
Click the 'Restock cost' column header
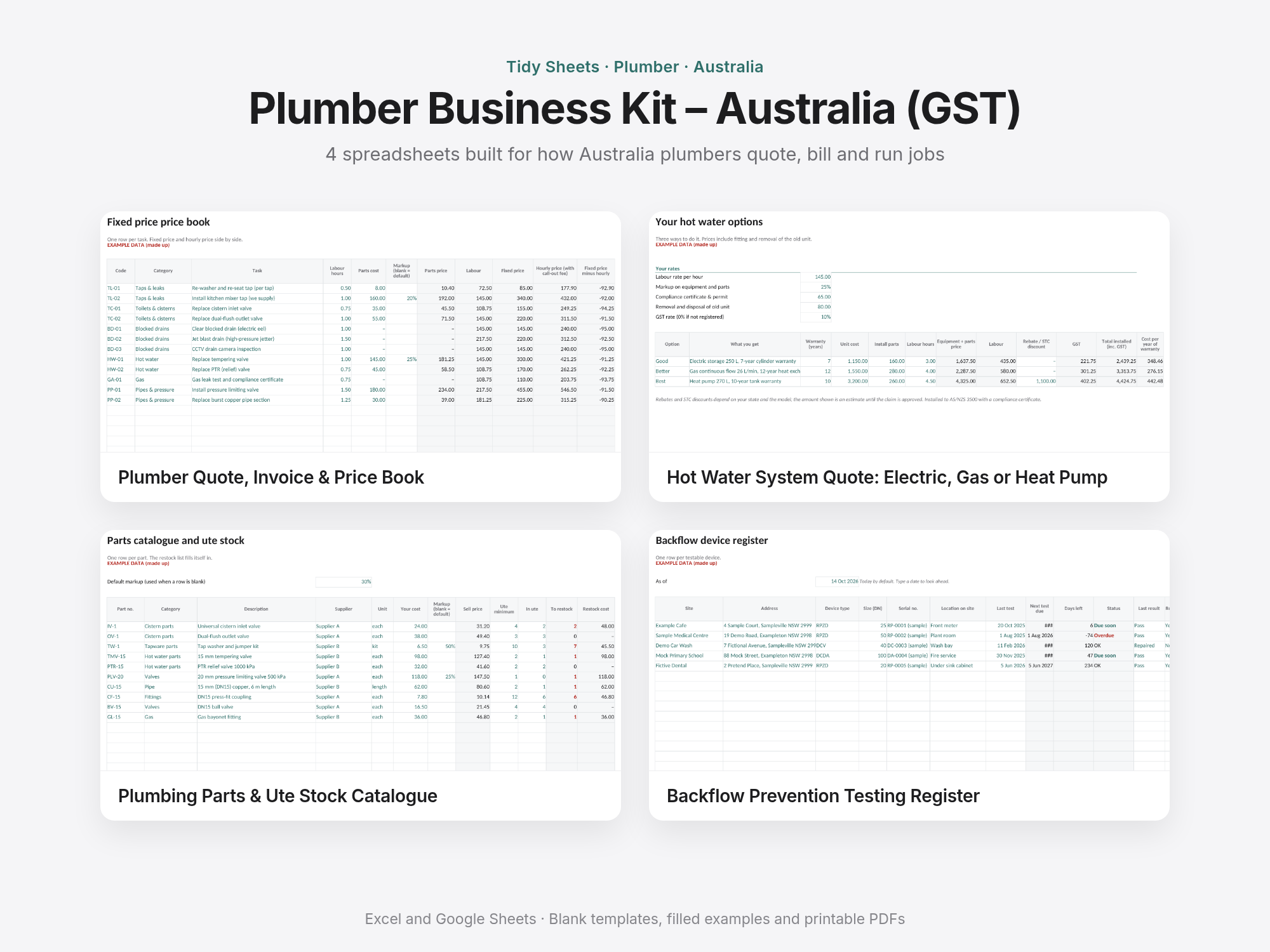596,609
